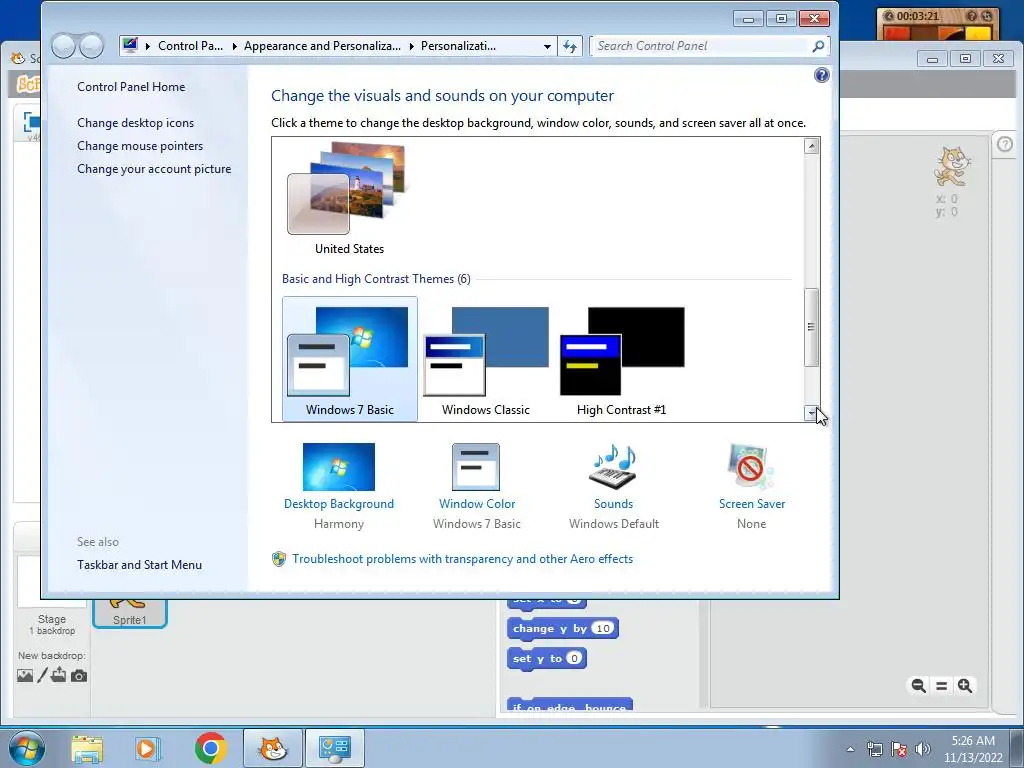This screenshot has height=768, width=1024.
Task: Click the search magnifier icon in Control Panel
Action: pos(818,46)
